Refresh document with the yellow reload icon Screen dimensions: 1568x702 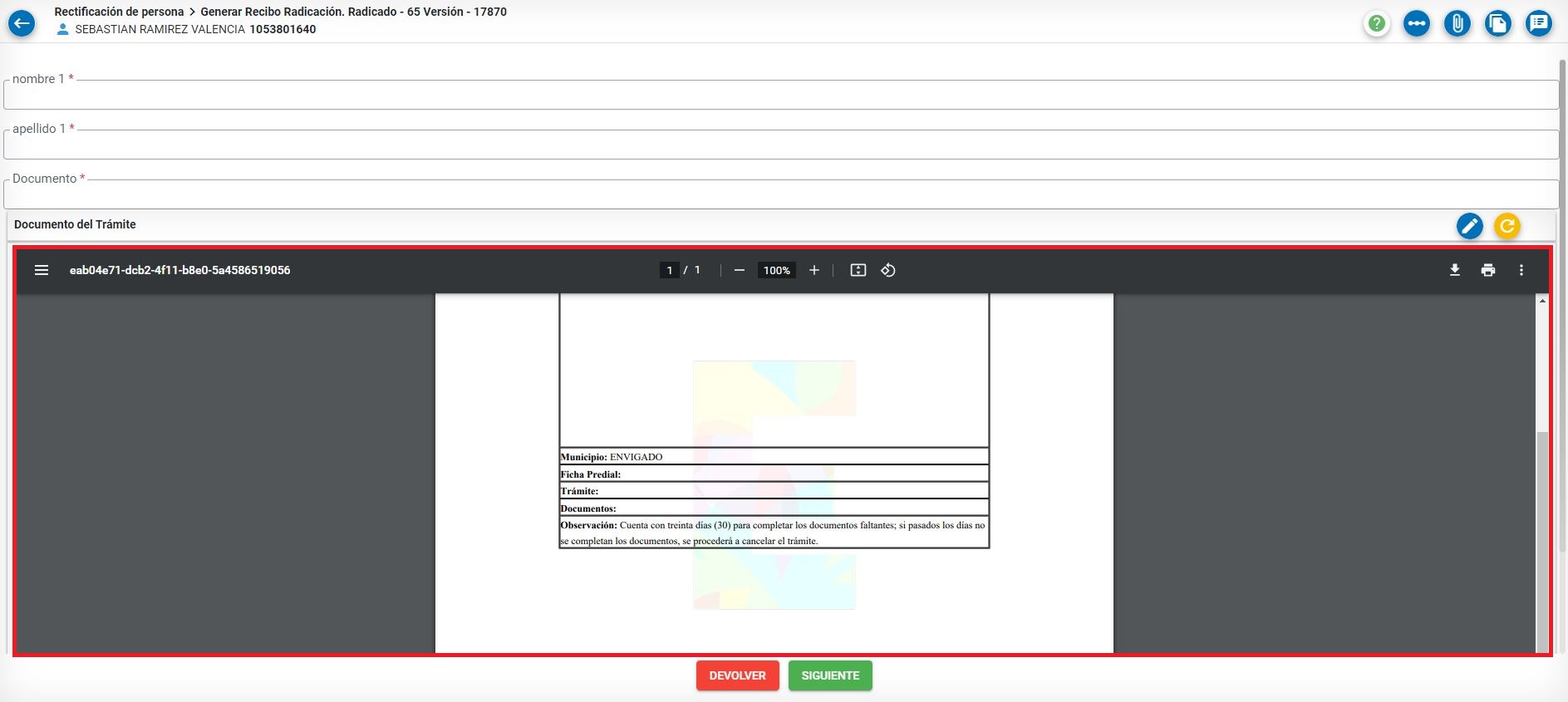coord(1507,226)
